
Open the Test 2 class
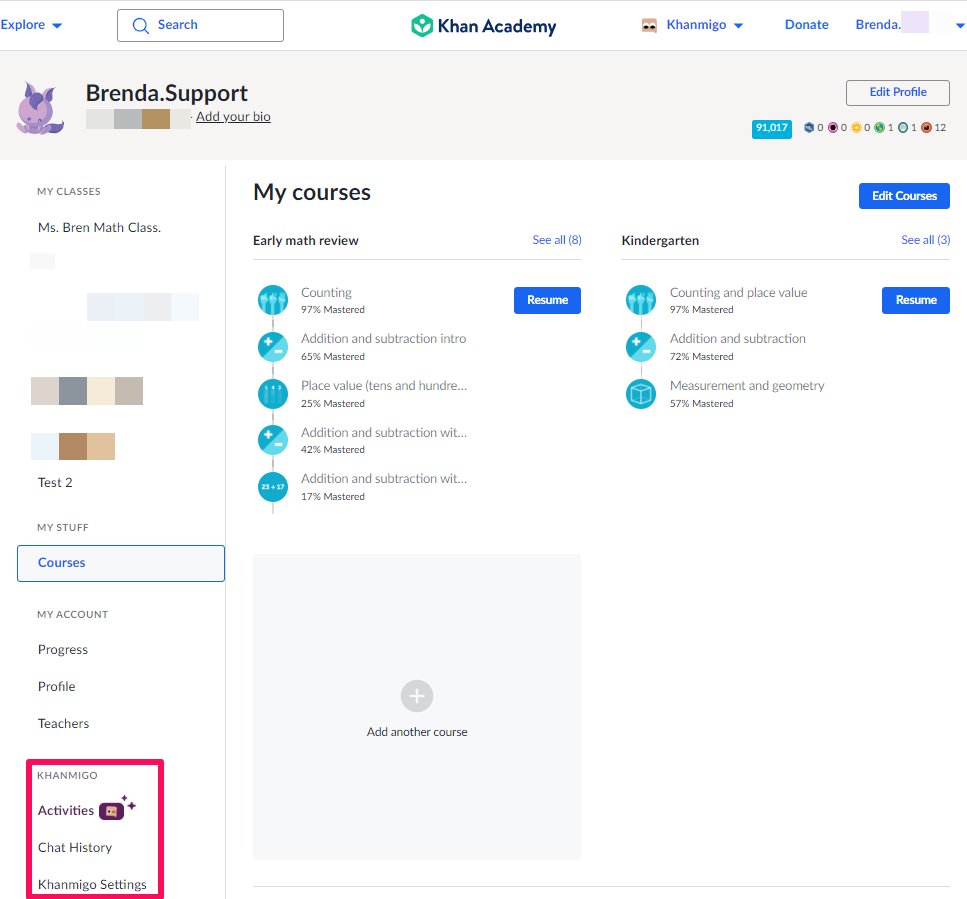(x=55, y=482)
